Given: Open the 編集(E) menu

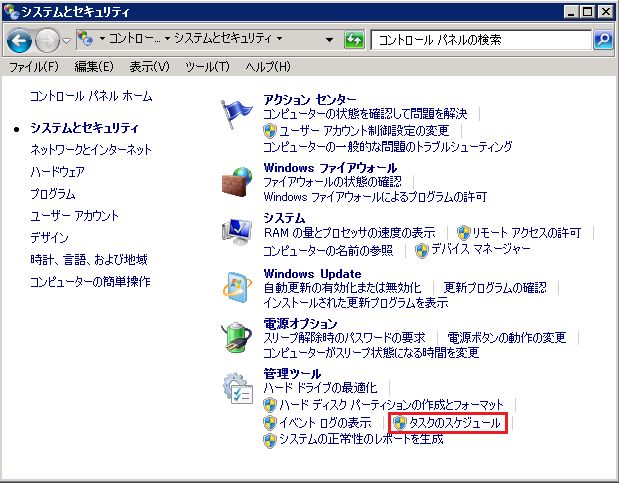Looking at the screenshot, I should tap(94, 66).
